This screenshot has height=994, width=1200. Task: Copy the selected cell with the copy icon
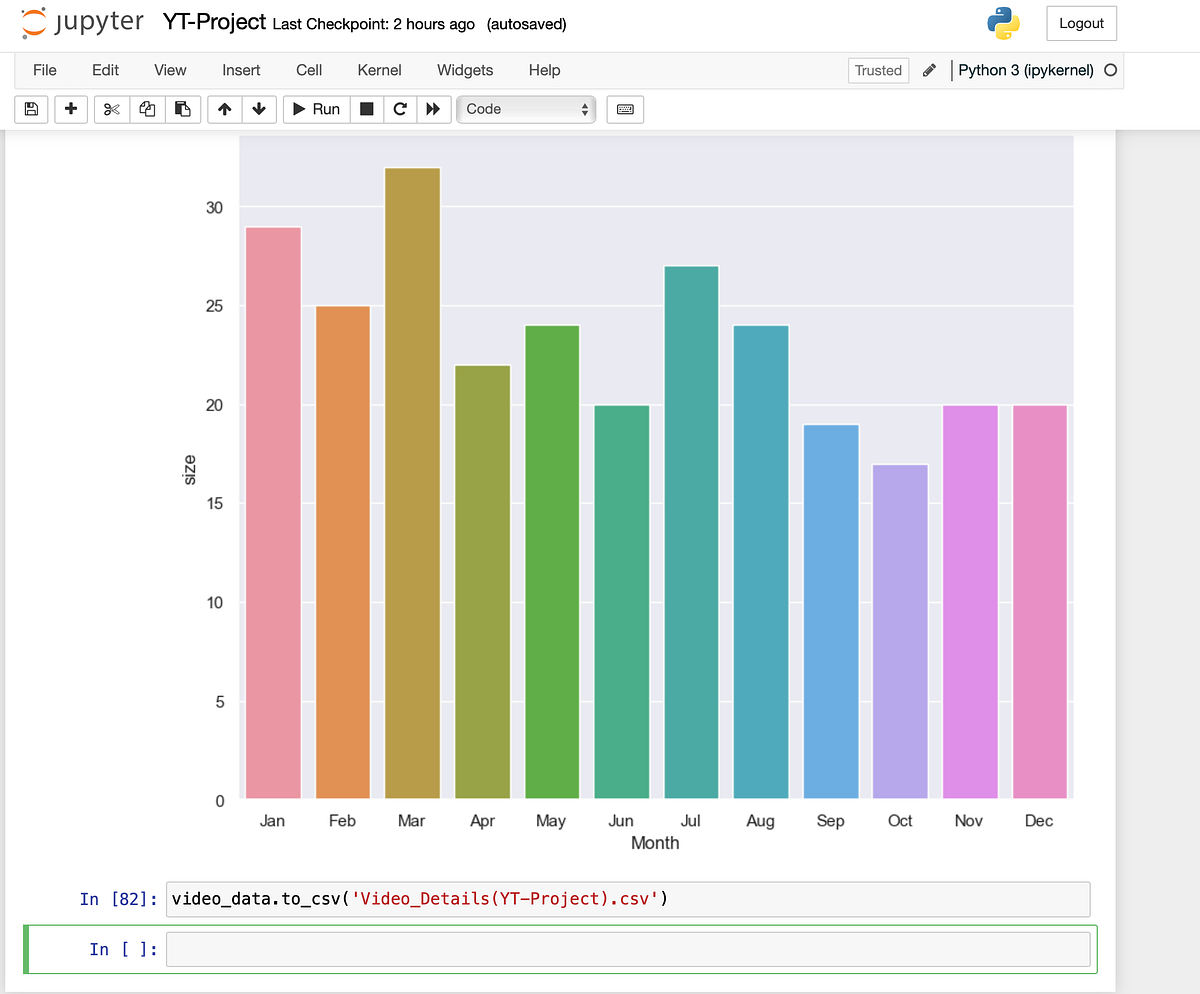(x=147, y=109)
